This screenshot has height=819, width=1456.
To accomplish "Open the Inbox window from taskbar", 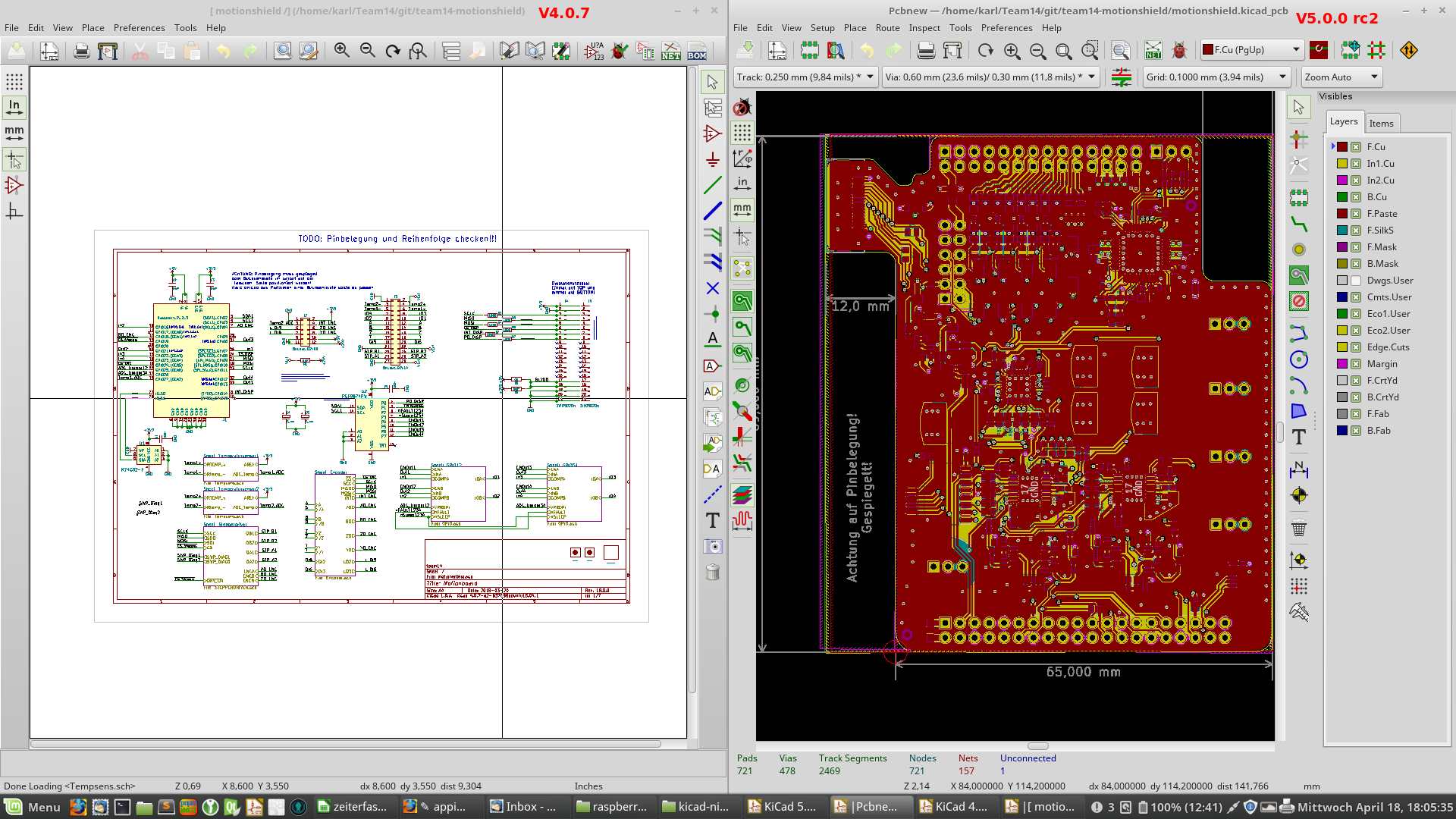I will coord(523,807).
